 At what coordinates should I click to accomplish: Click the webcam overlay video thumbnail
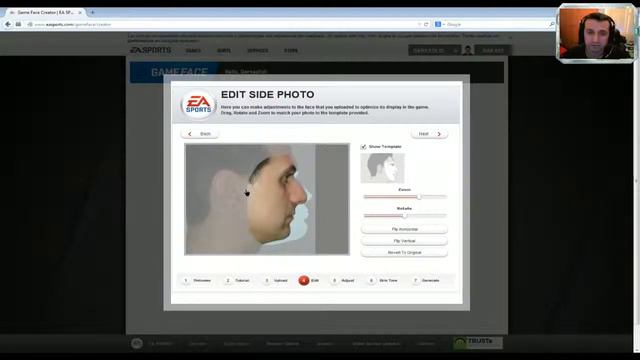pyautogui.click(x=596, y=33)
